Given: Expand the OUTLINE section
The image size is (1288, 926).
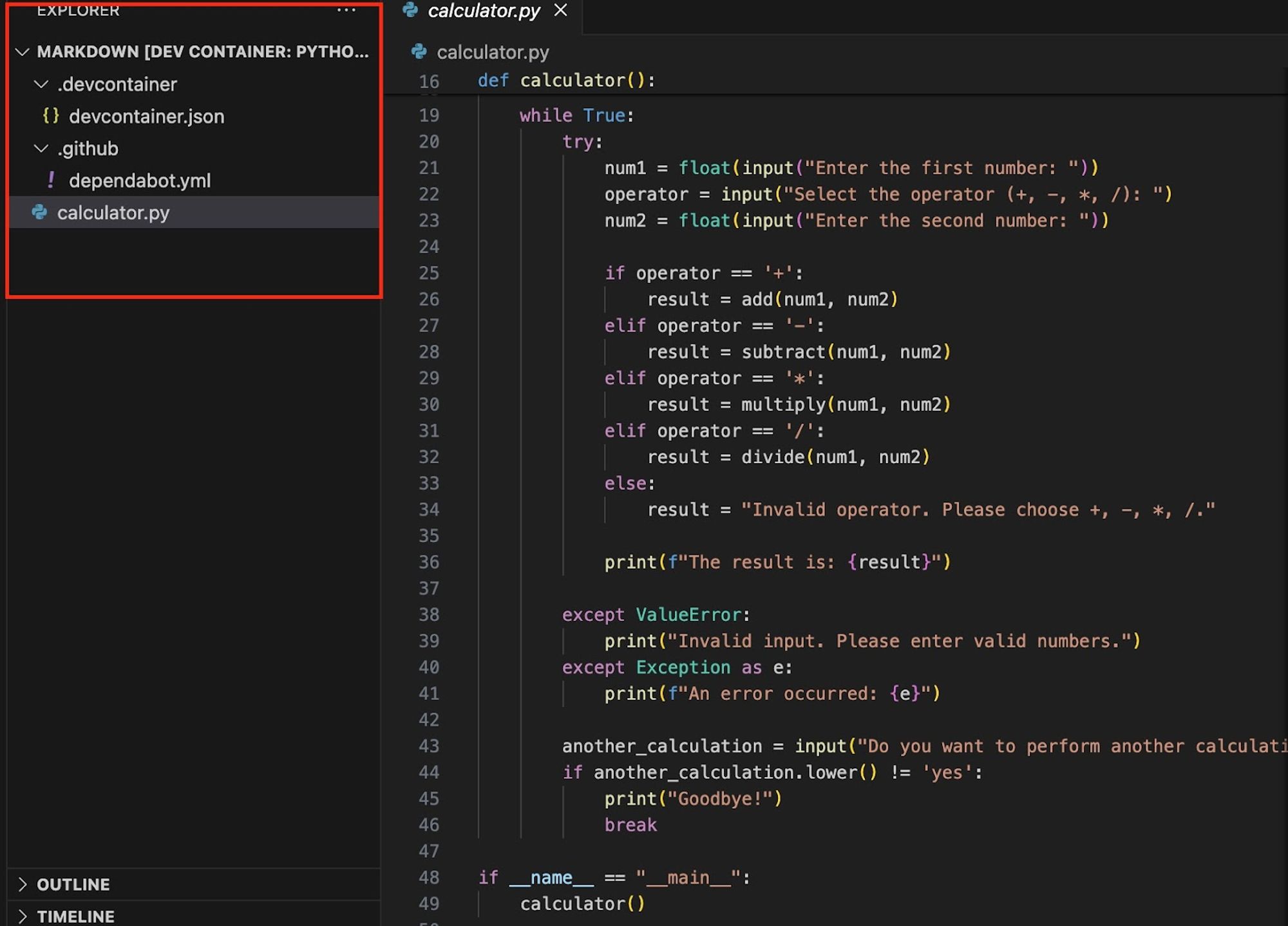Looking at the screenshot, I should click(23, 884).
